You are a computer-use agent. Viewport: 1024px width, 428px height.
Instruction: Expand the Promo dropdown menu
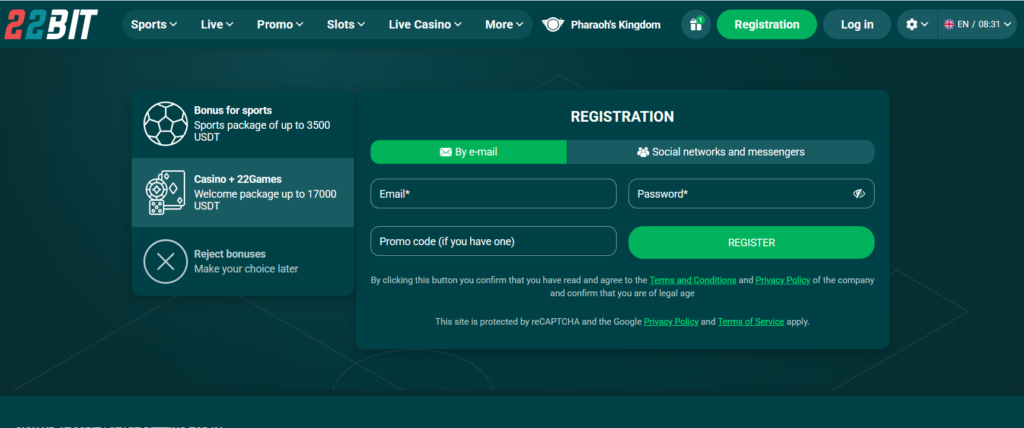(280, 25)
